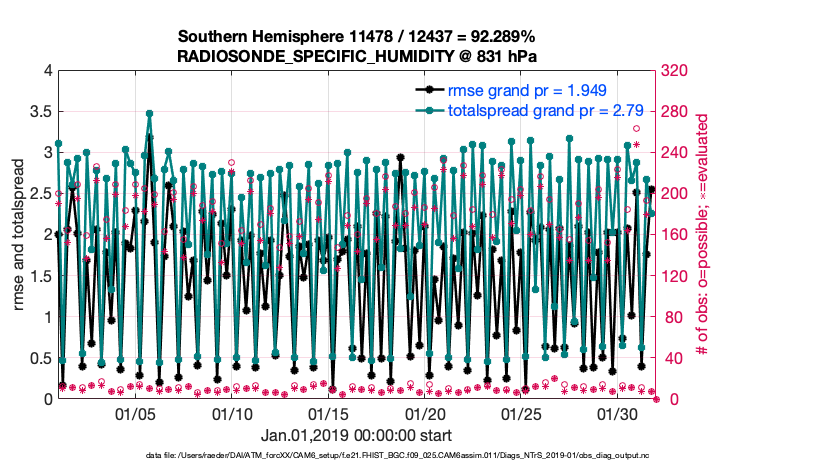The image size is (830, 470).
Task: Click the 'rmse and totalspread' y-axis label
Action: point(20,235)
